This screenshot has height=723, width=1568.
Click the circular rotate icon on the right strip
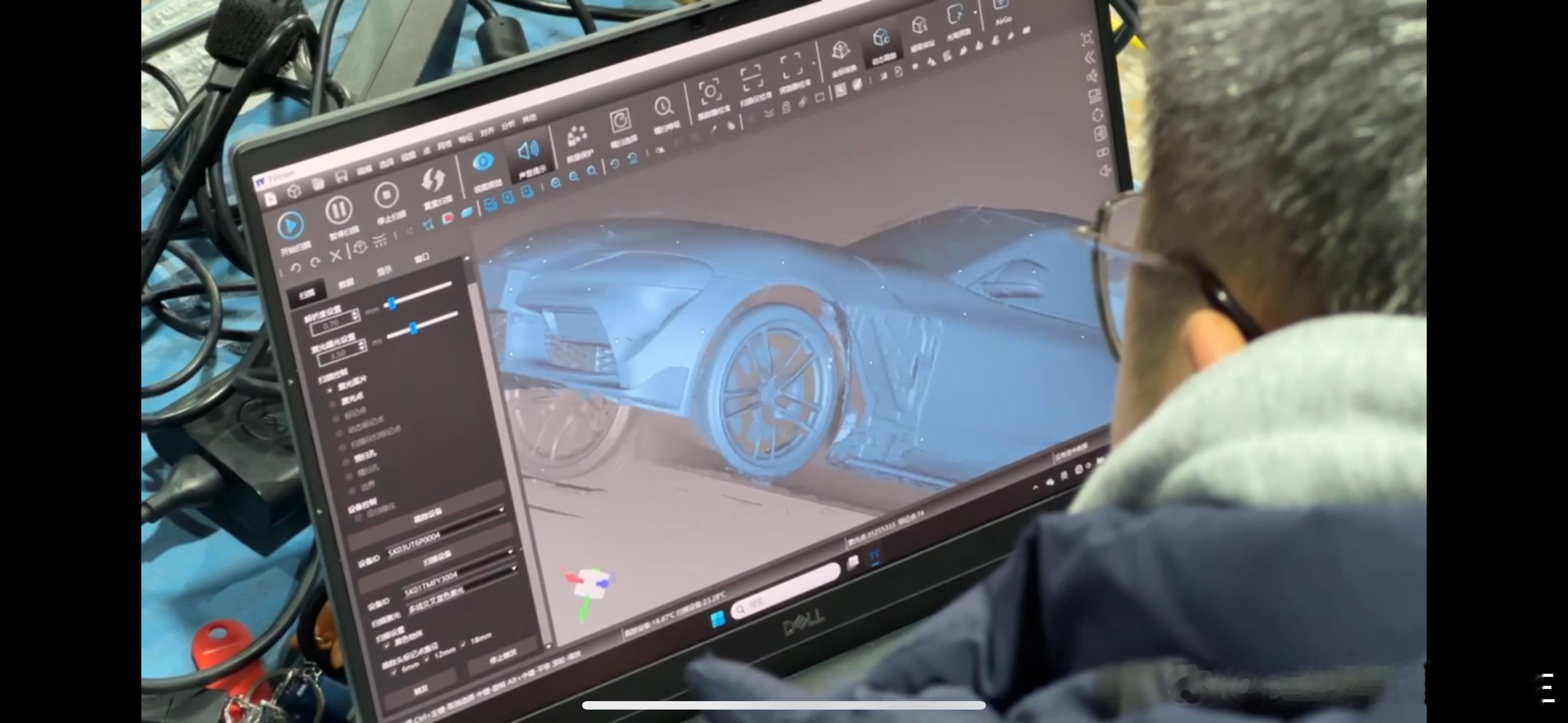pyautogui.click(x=1097, y=115)
